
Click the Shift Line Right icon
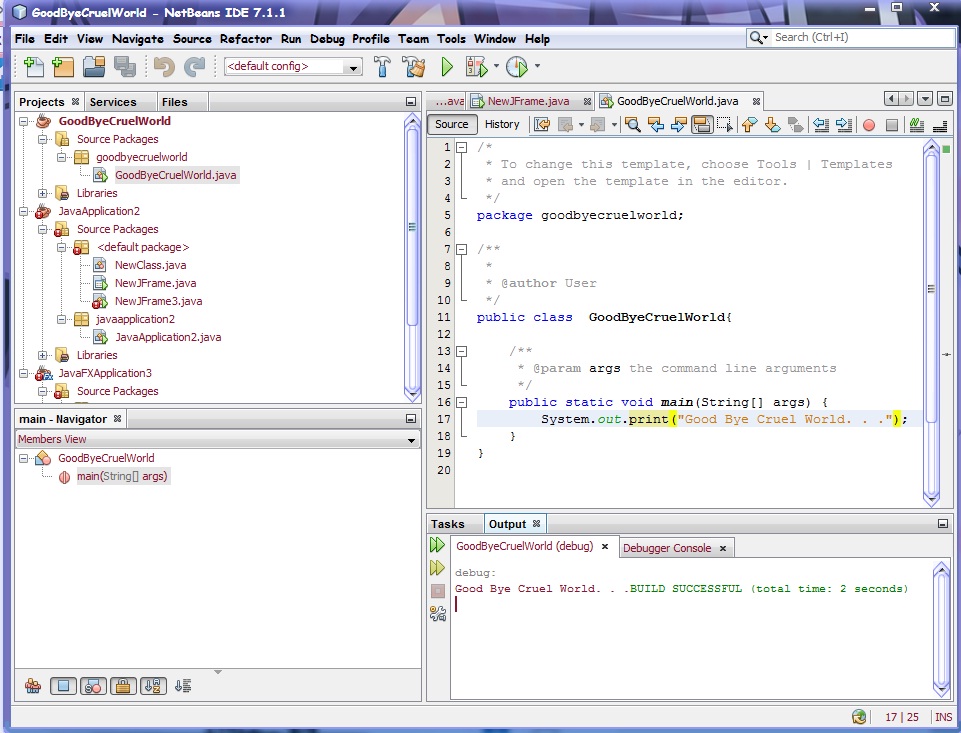coord(844,125)
